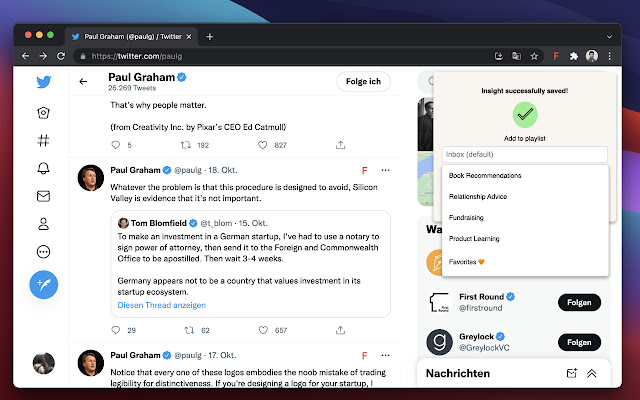Retweet the tweet with 192 retweets
This screenshot has height=400, width=640.
(186, 145)
